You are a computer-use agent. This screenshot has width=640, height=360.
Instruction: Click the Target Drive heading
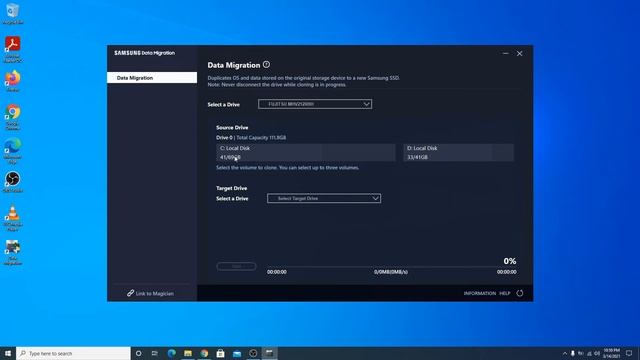[231, 188]
